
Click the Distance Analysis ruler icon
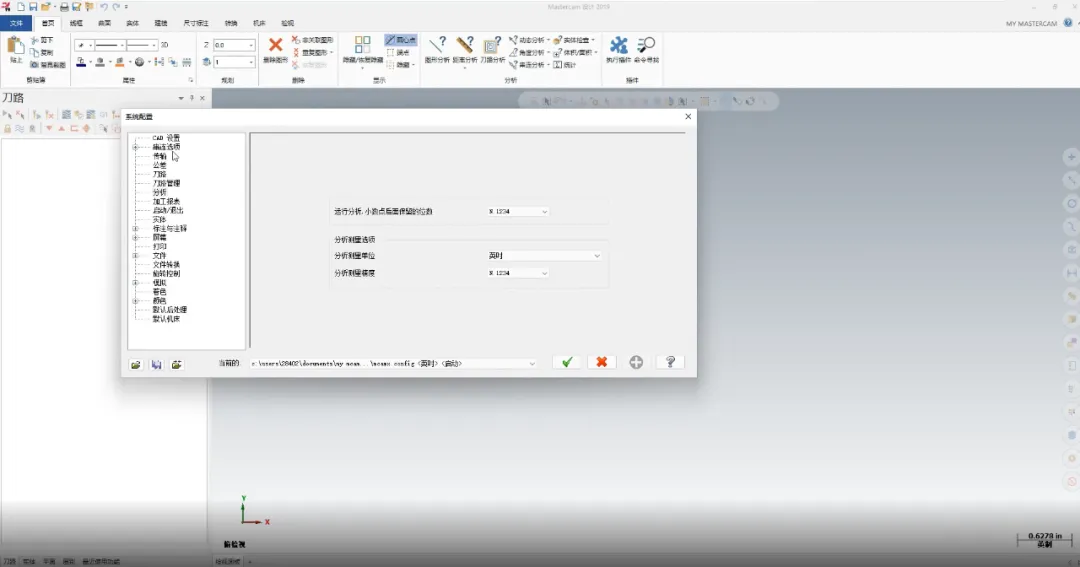pyautogui.click(x=465, y=45)
